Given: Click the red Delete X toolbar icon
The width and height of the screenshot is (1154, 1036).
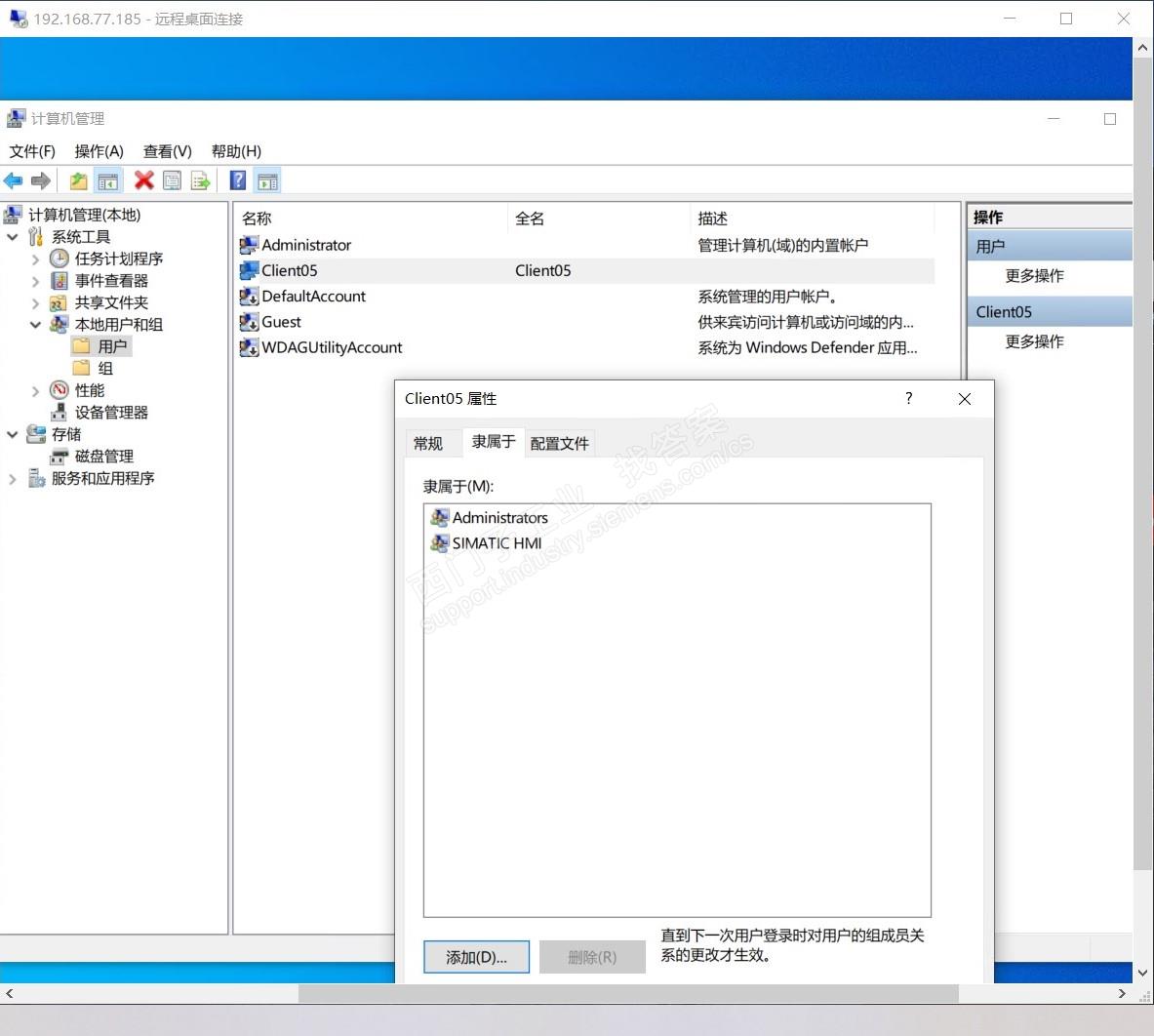Looking at the screenshot, I should pyautogui.click(x=144, y=180).
